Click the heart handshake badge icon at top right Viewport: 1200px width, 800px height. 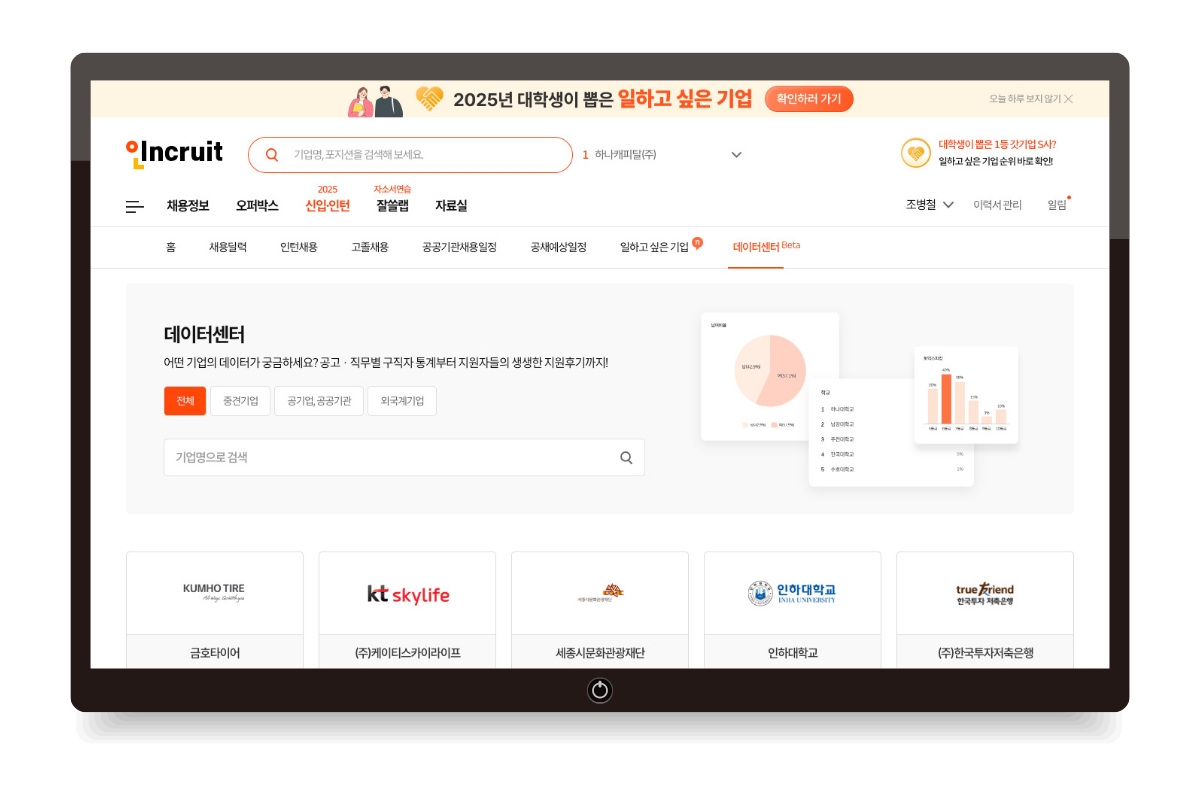(916, 153)
